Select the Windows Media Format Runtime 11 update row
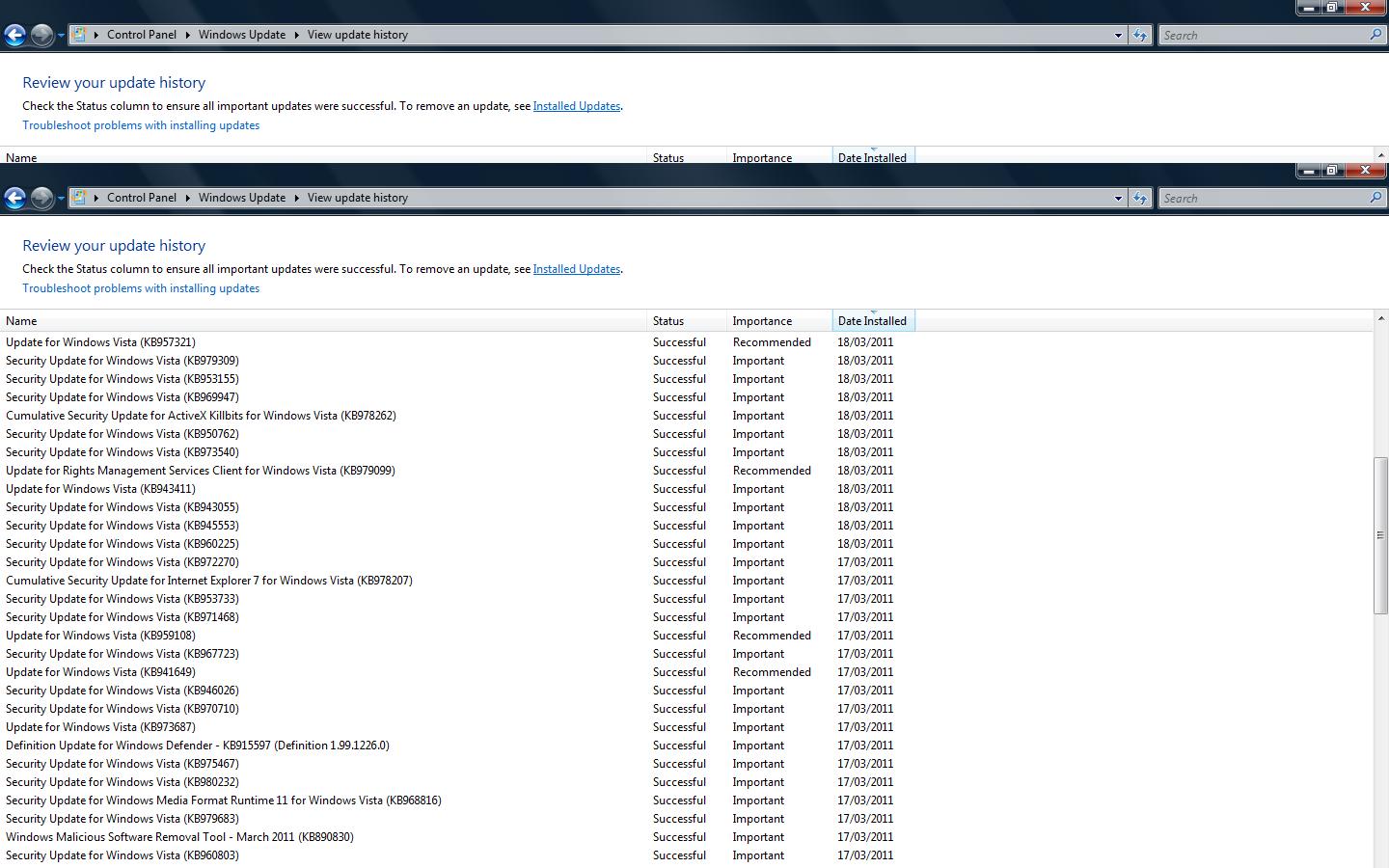The width and height of the screenshot is (1389, 868). [686, 800]
